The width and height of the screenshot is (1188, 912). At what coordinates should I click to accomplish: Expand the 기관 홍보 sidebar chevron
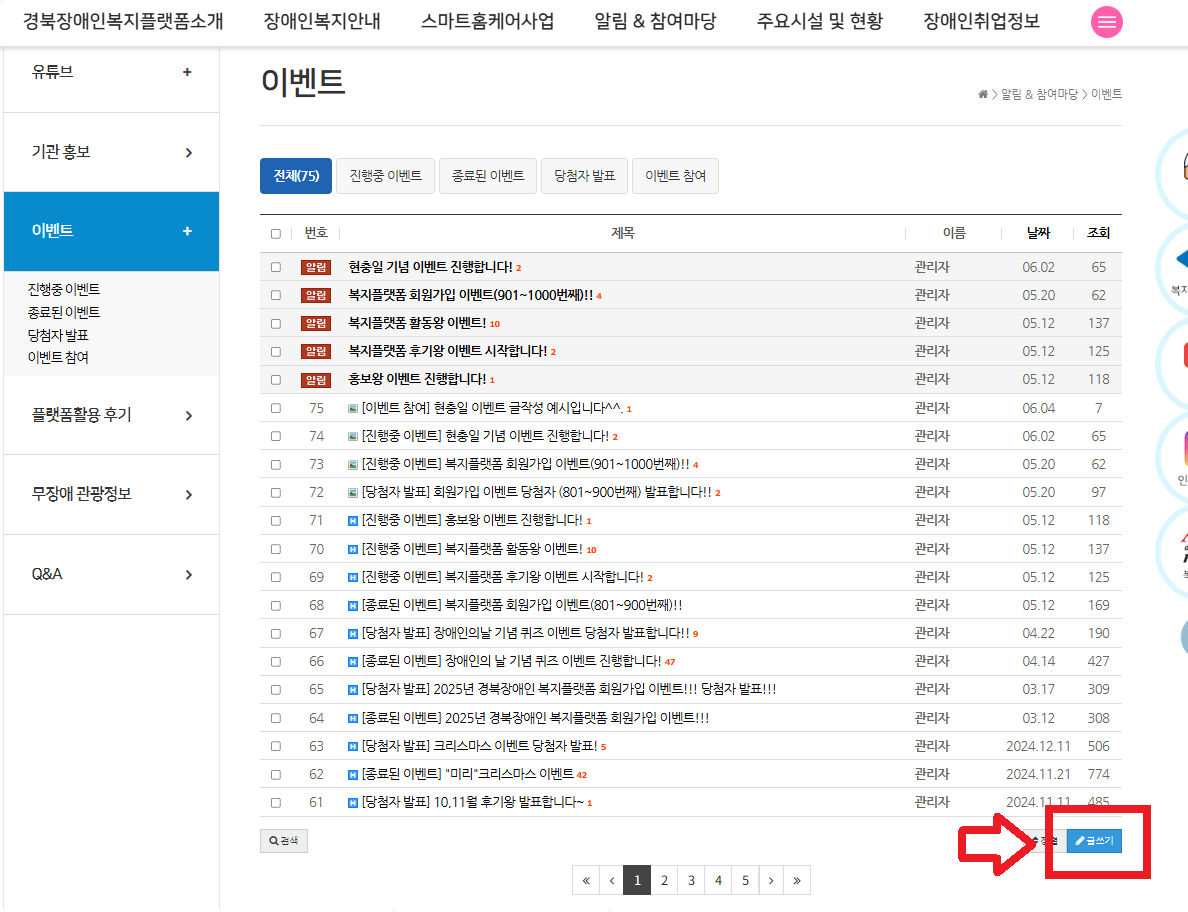tap(189, 152)
